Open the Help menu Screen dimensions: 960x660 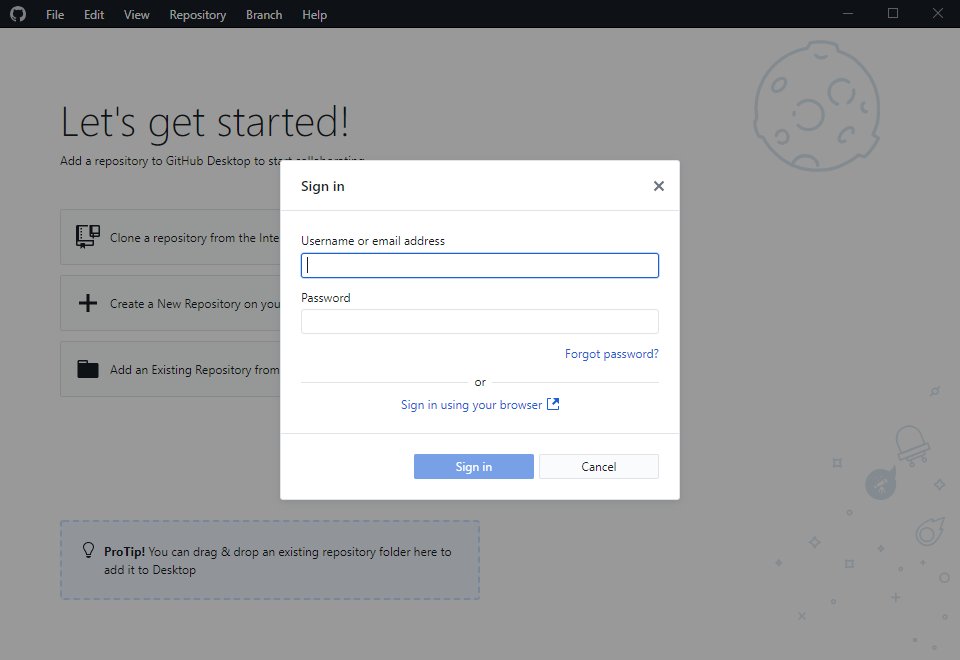coord(314,15)
